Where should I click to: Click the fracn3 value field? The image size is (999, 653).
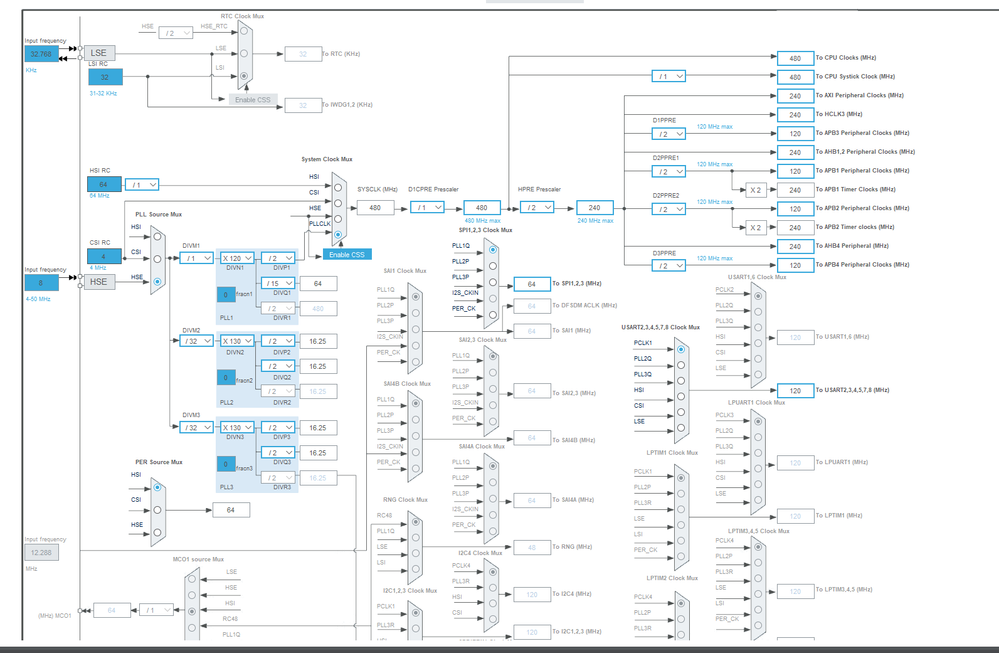pos(226,464)
